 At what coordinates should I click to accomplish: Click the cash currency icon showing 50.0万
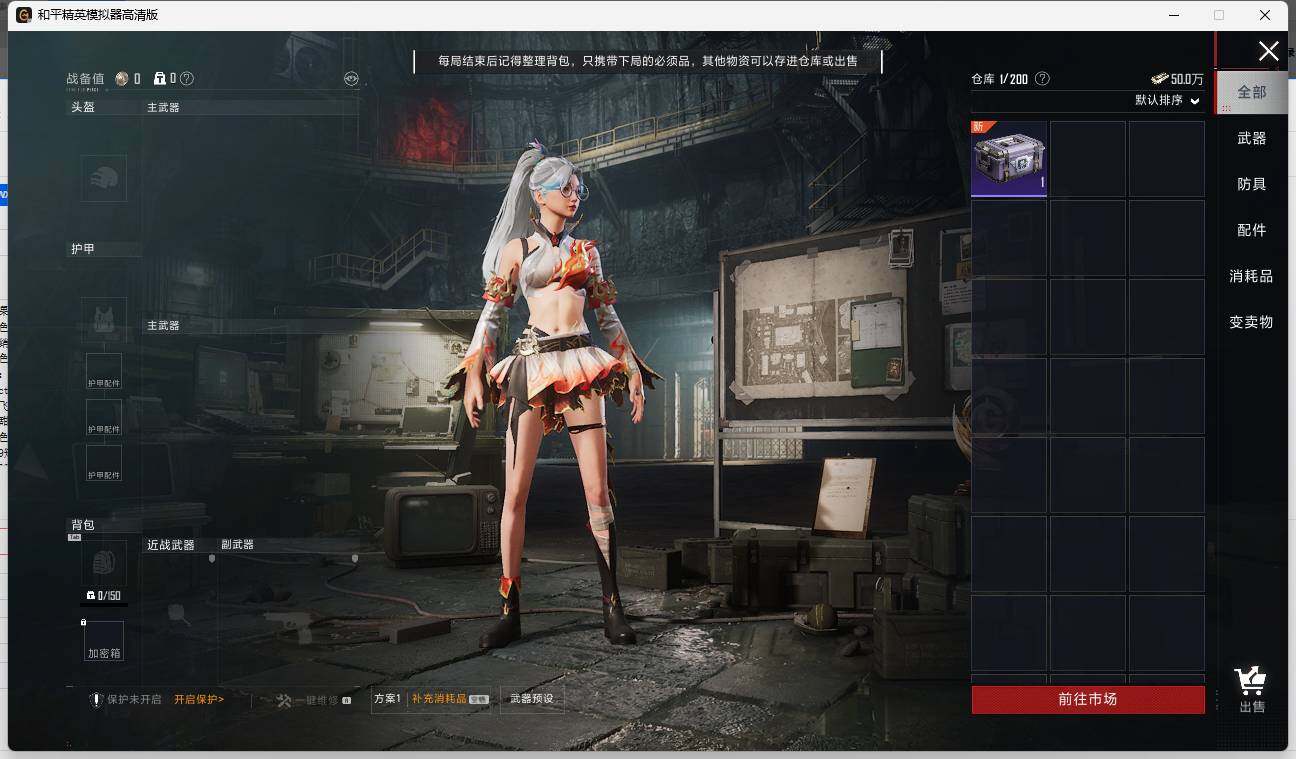pyautogui.click(x=1159, y=78)
